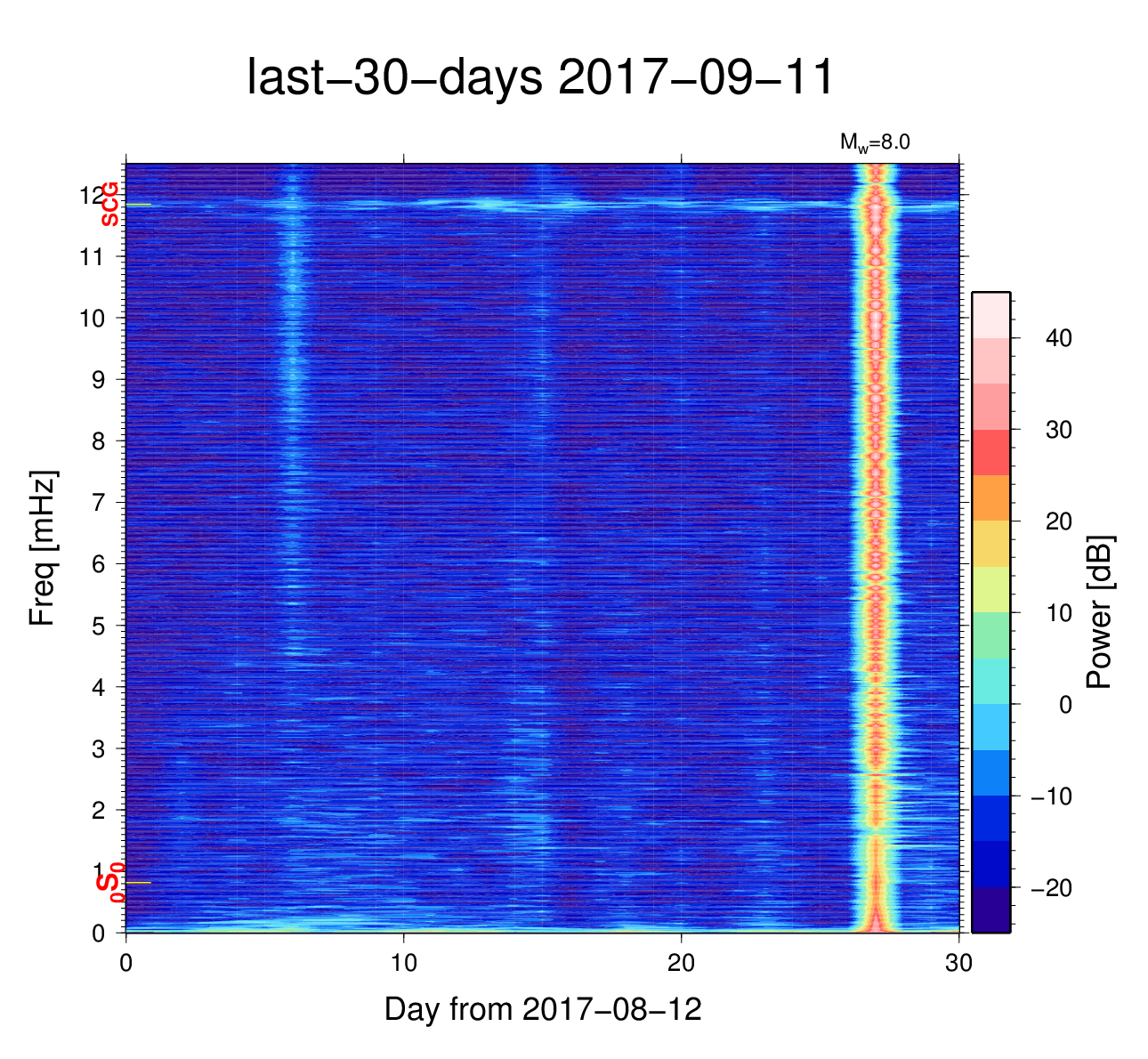Click the 40 tick label on the colorbar

tap(1059, 338)
